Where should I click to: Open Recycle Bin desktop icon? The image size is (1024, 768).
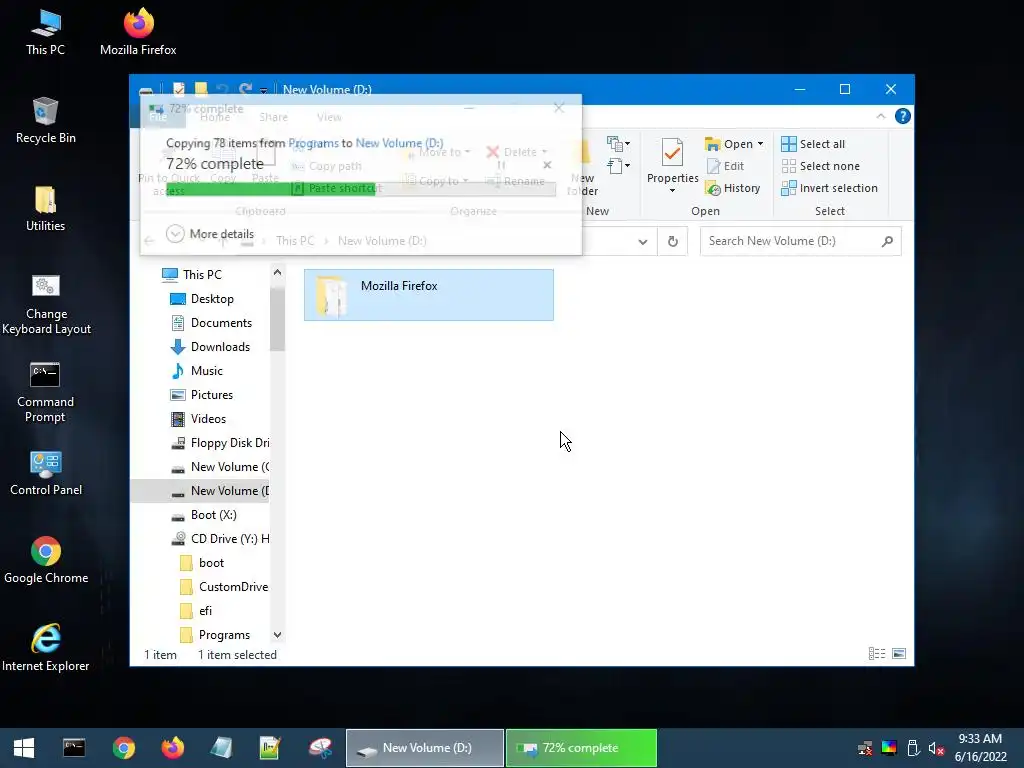click(46, 120)
